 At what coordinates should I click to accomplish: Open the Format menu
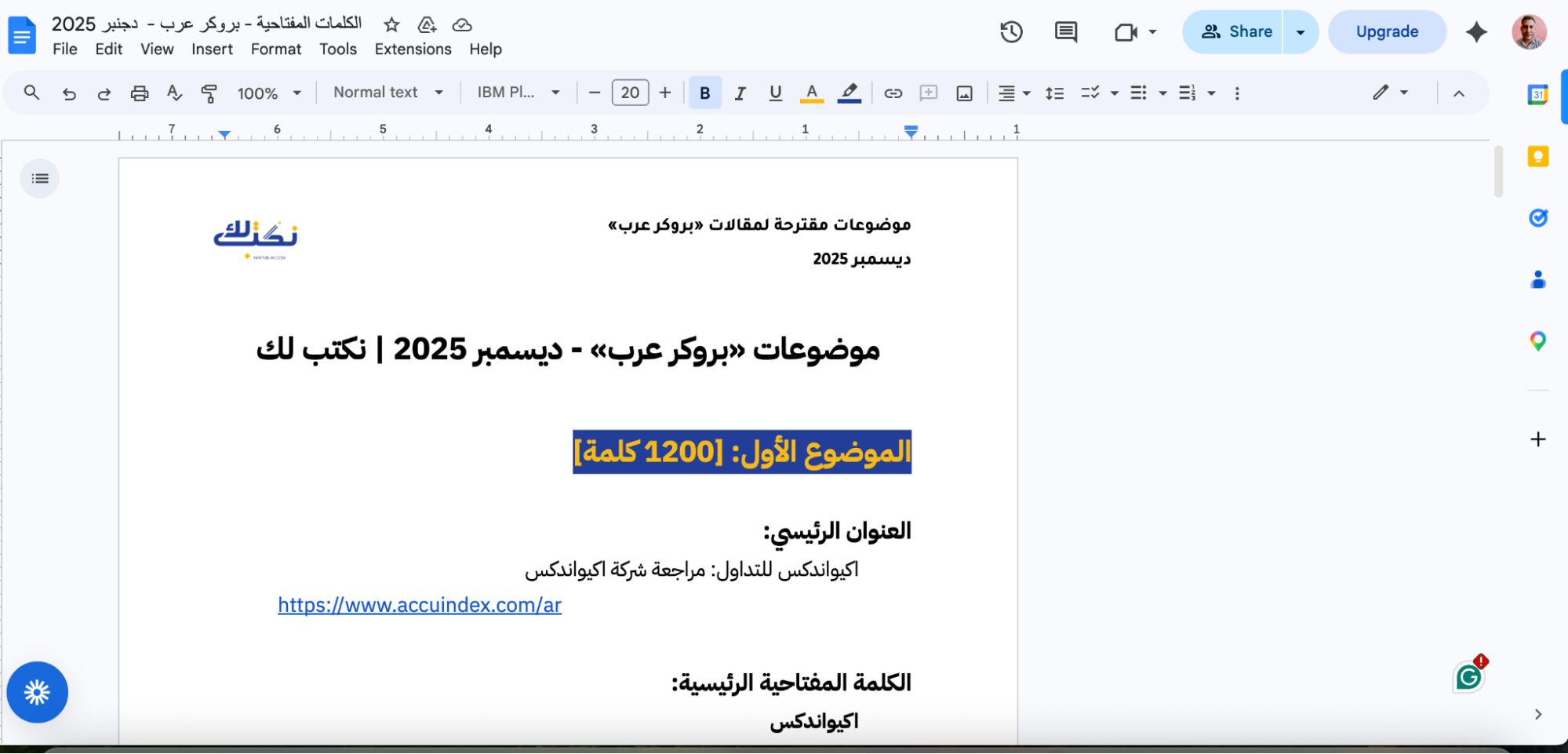click(x=275, y=49)
